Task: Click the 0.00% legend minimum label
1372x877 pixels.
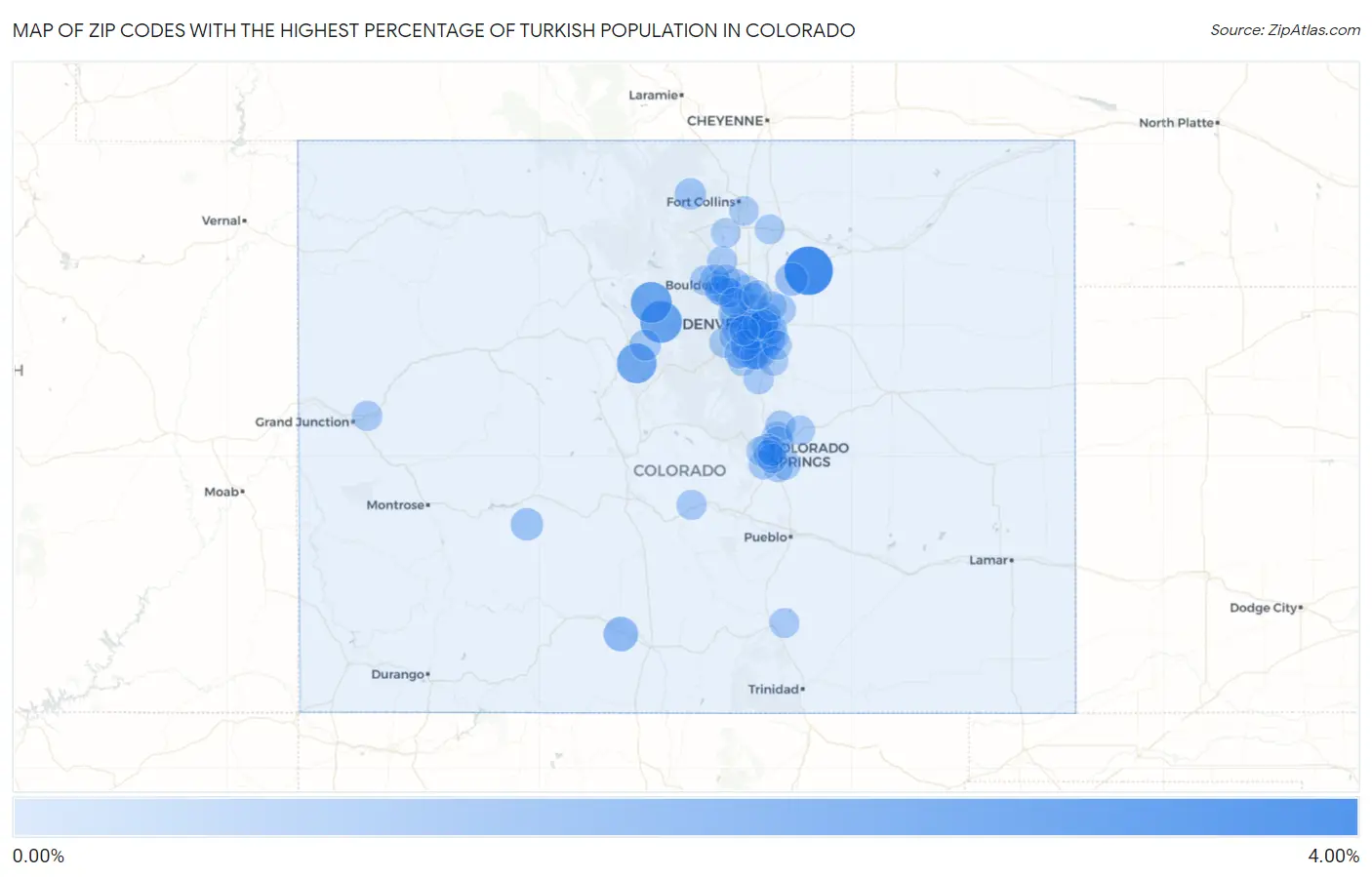Action: (38, 856)
